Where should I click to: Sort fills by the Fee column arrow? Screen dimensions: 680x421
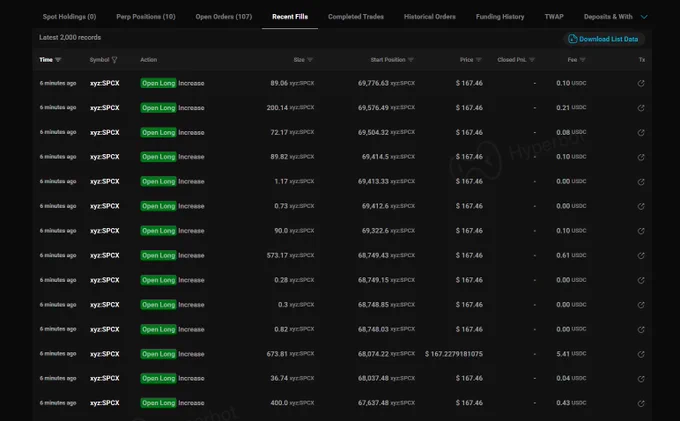582,60
